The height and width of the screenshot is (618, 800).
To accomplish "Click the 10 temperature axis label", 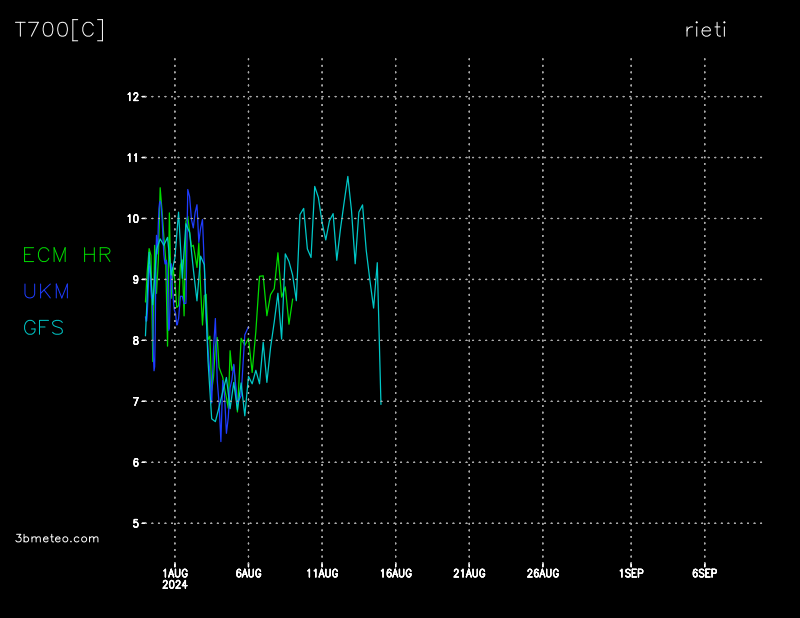I will click(133, 219).
